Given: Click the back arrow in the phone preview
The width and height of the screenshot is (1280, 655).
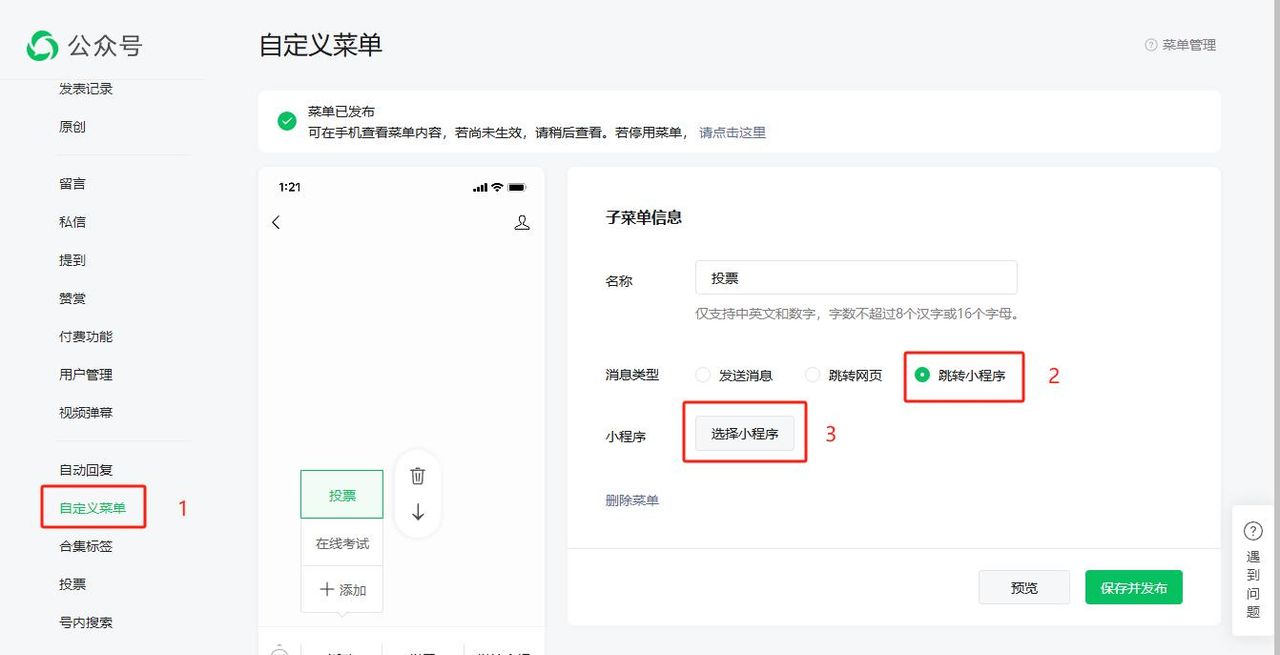Looking at the screenshot, I should pos(276,222).
